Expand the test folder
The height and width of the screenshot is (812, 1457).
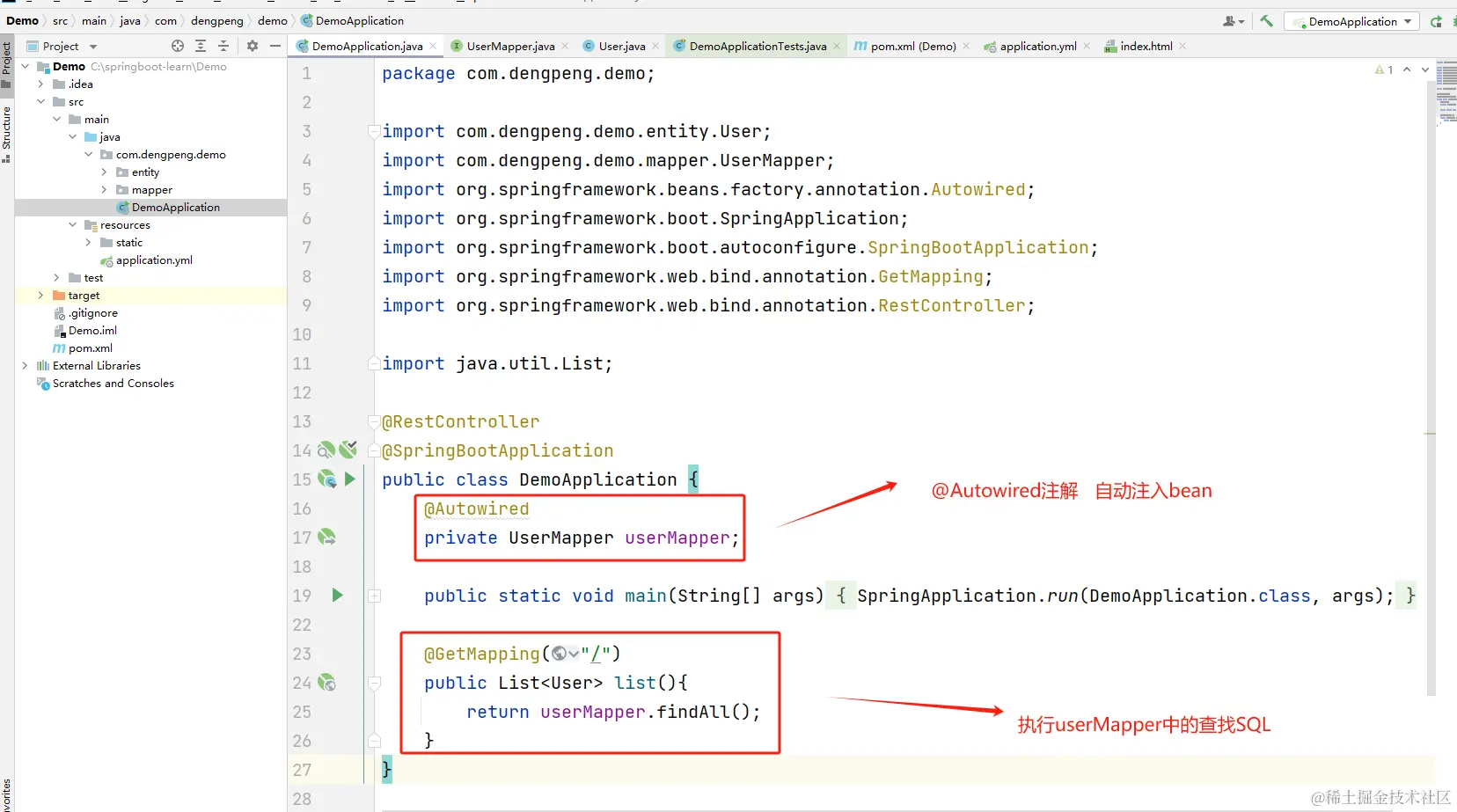(56, 278)
